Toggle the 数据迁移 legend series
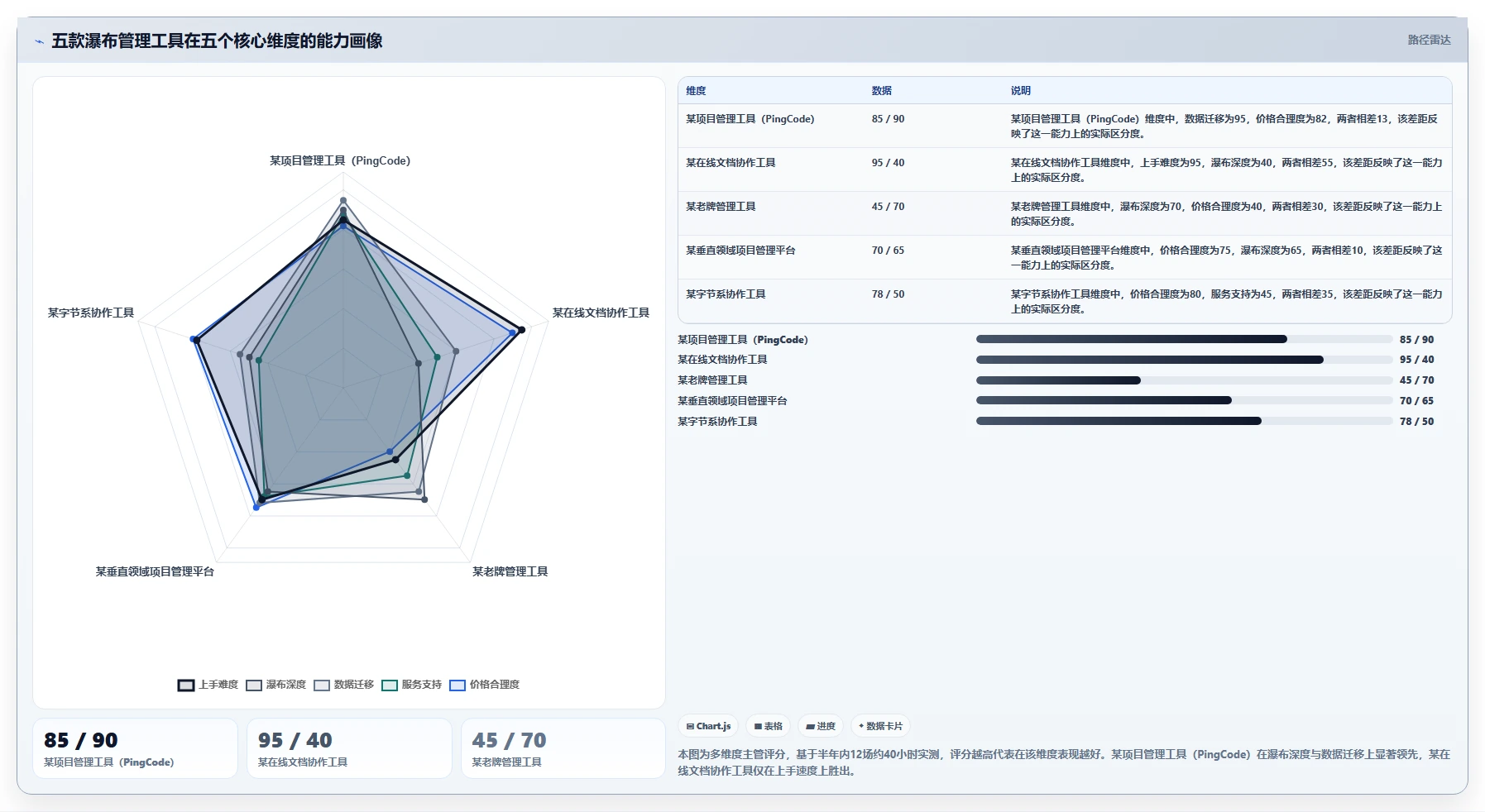 coord(343,685)
